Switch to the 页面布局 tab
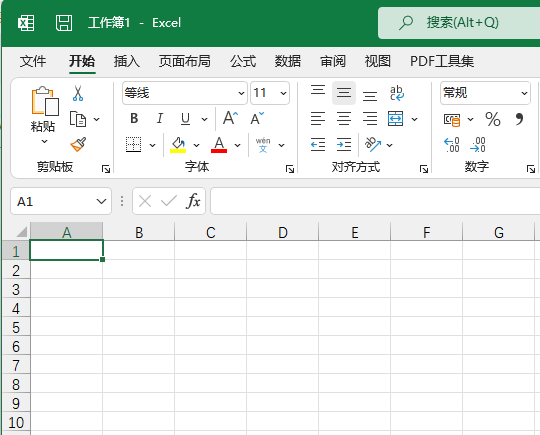This screenshot has width=540, height=435. coord(185,61)
